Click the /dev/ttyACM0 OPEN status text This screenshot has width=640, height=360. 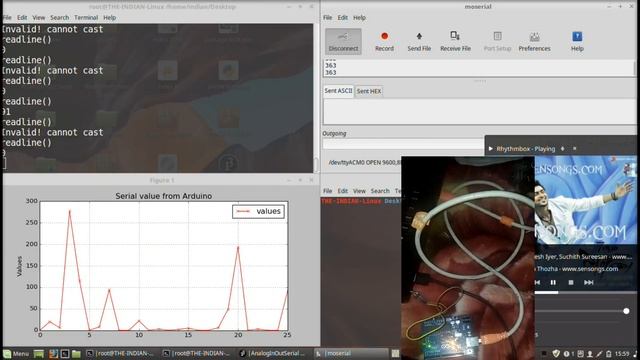[x=365, y=162]
